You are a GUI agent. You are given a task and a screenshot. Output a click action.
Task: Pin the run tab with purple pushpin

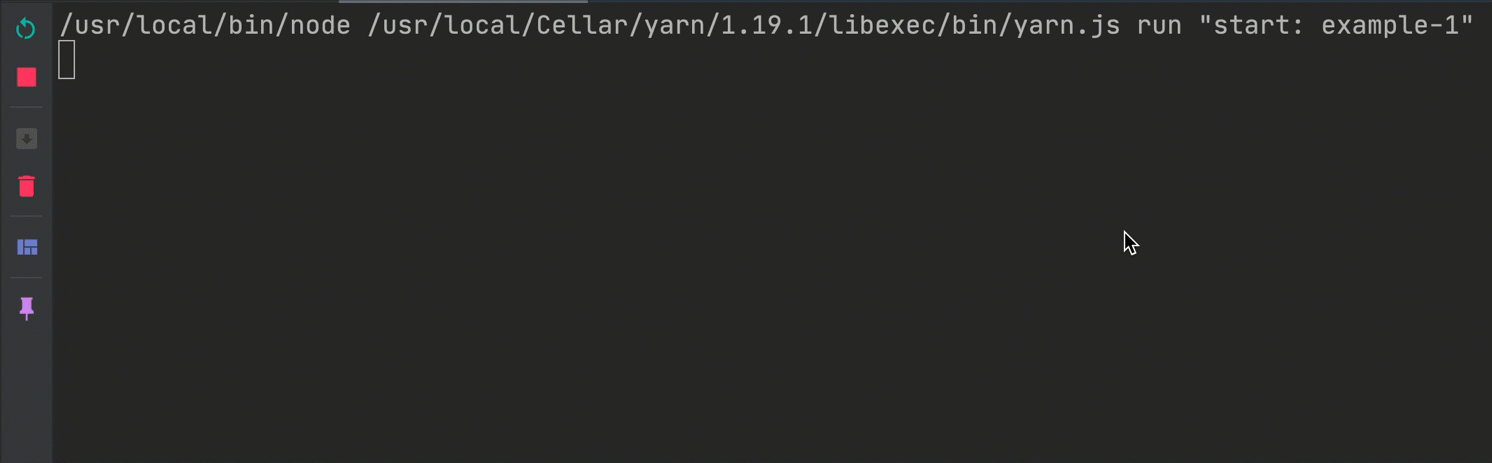[27, 309]
